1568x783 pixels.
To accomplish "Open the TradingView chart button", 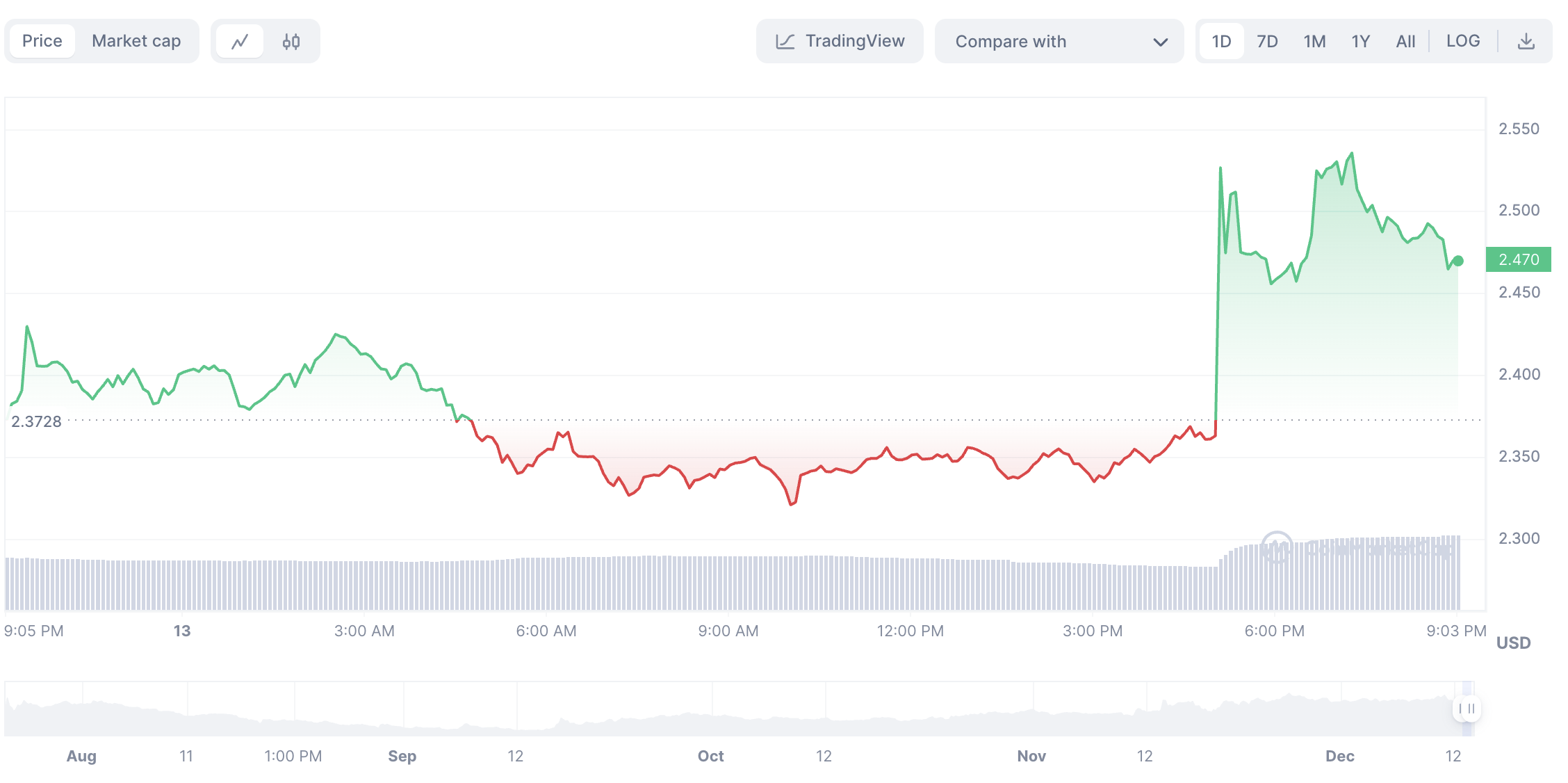I will 855,42.
